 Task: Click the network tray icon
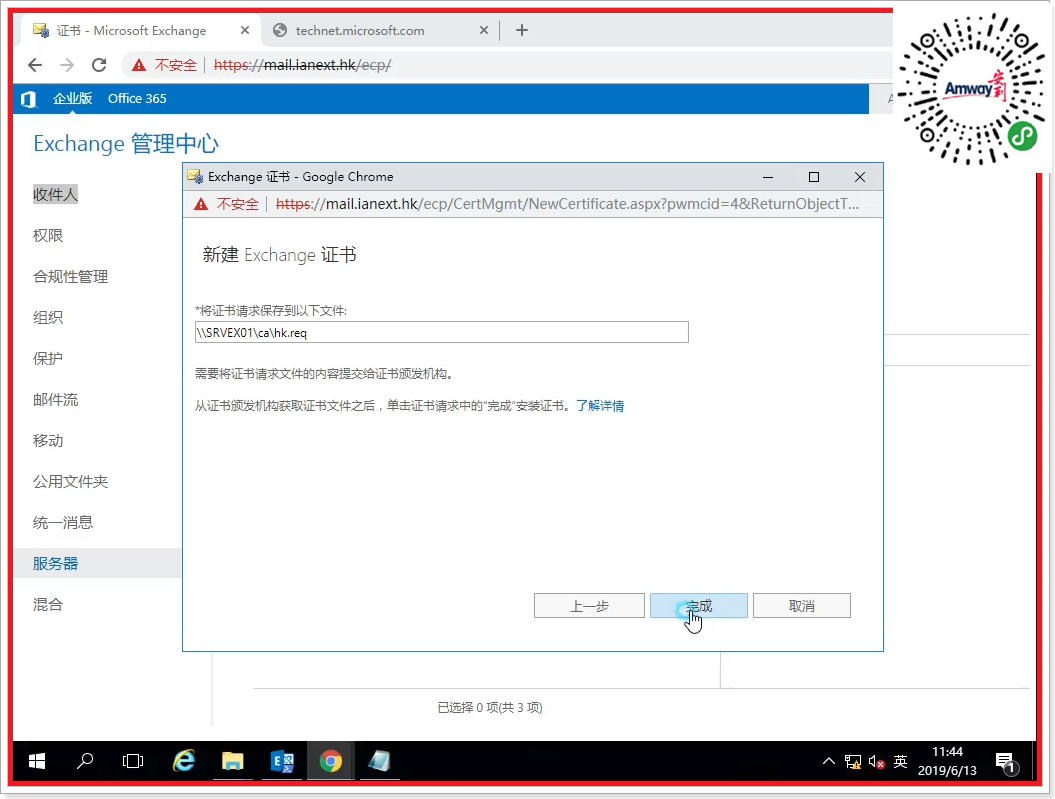pyautogui.click(x=853, y=762)
